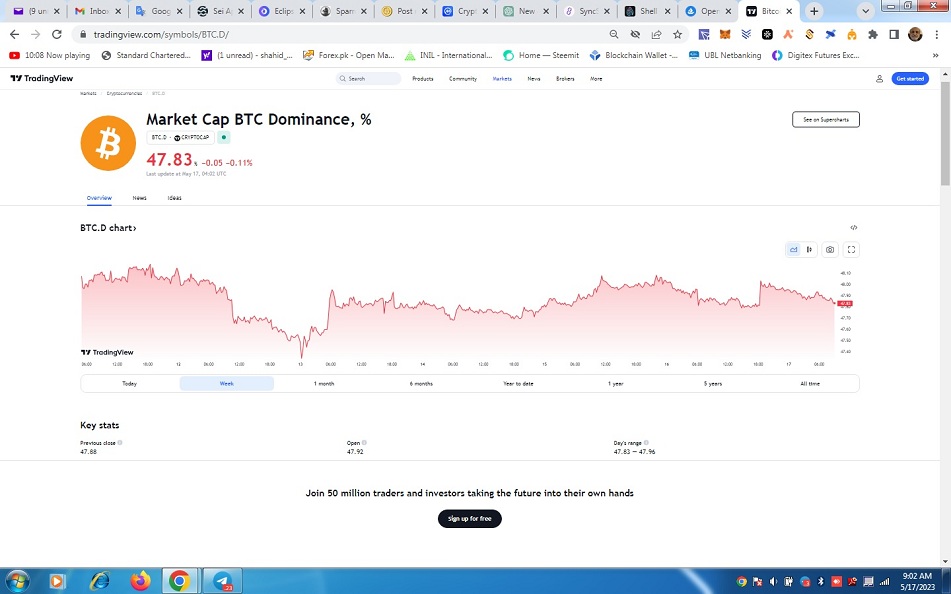Open Telegram from the taskbar

click(222, 581)
